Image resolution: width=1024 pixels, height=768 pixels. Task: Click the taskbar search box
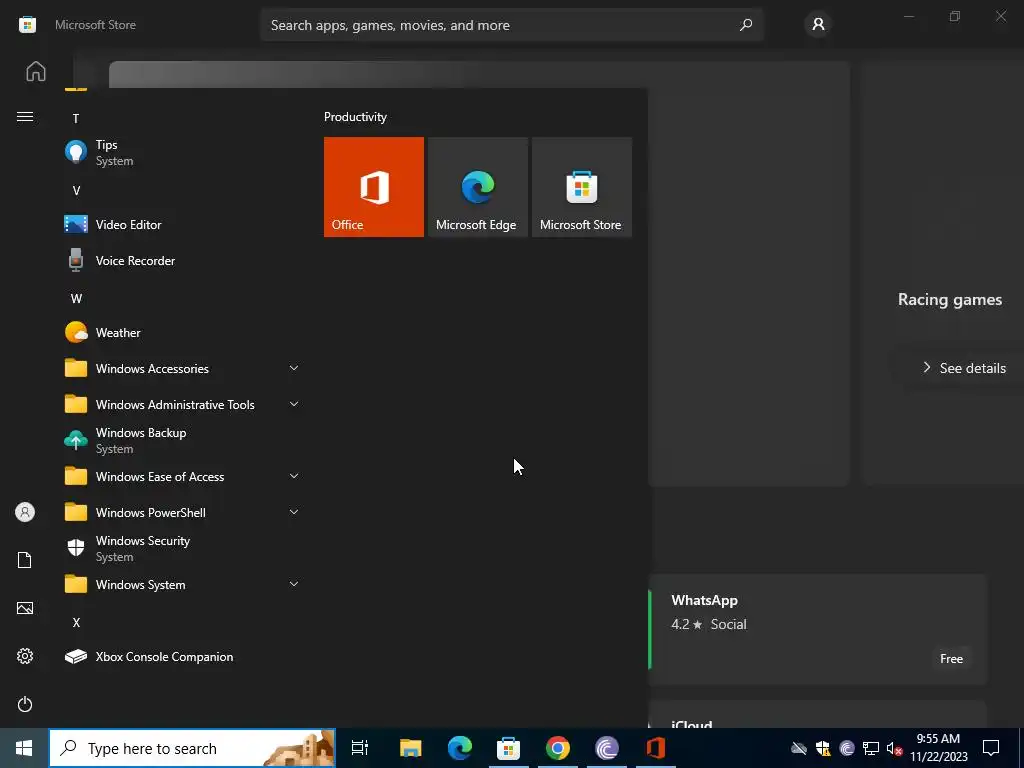[192, 748]
